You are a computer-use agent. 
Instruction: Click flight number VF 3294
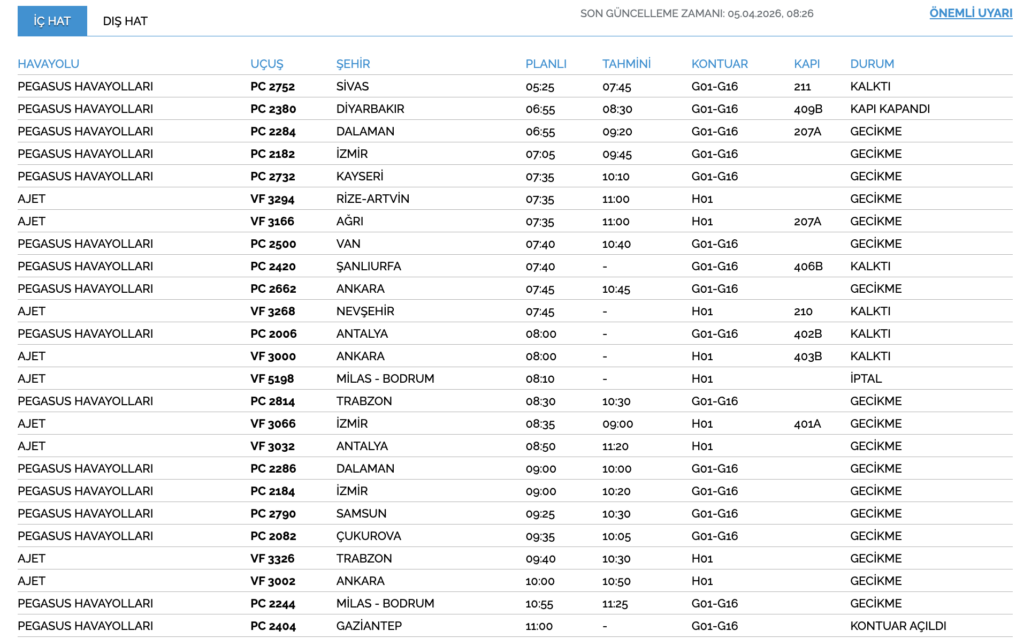tap(272, 199)
